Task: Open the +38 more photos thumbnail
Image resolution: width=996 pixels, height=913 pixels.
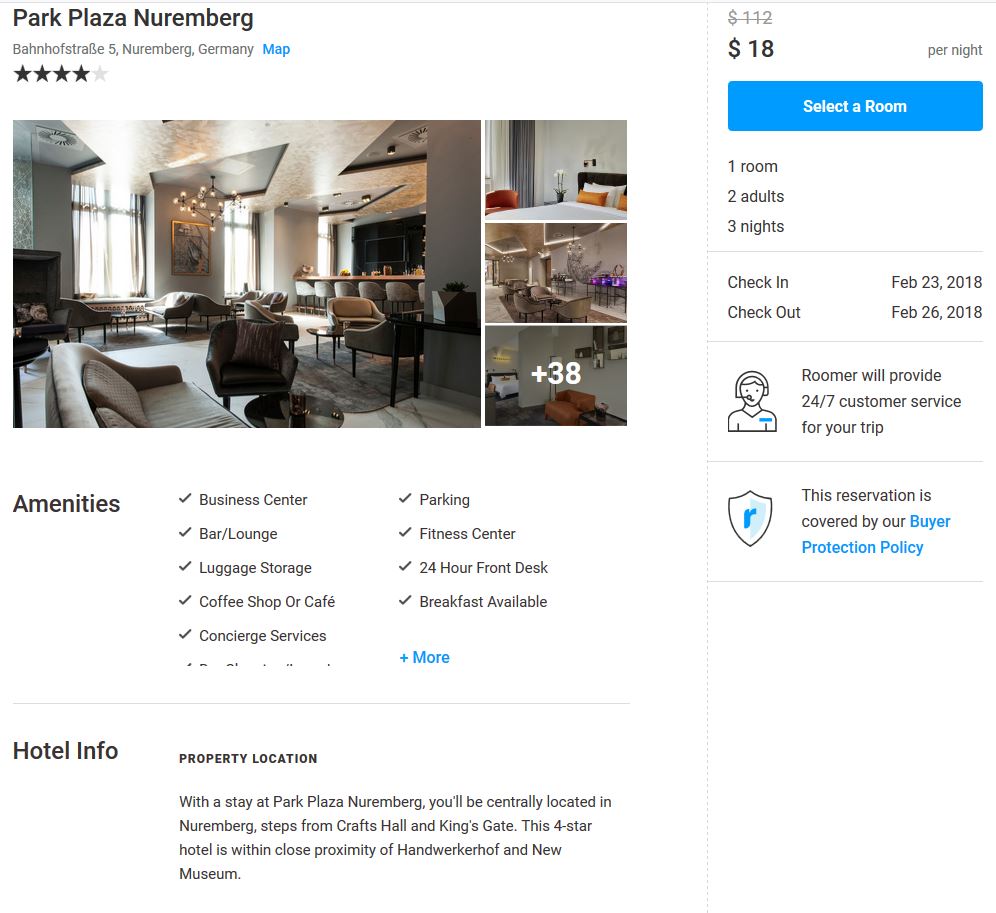Action: (x=556, y=375)
